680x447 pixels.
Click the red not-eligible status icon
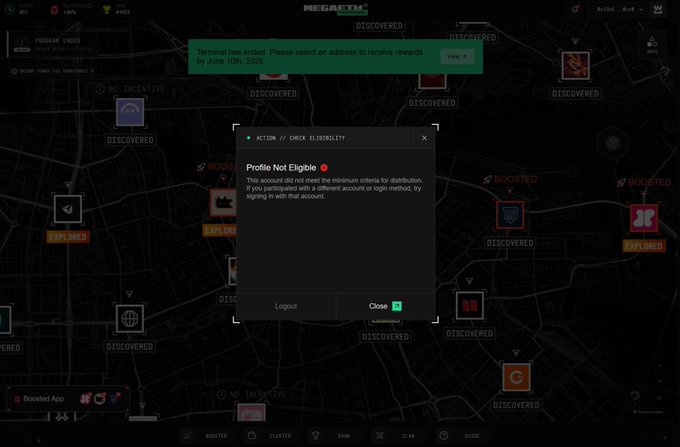pos(324,167)
